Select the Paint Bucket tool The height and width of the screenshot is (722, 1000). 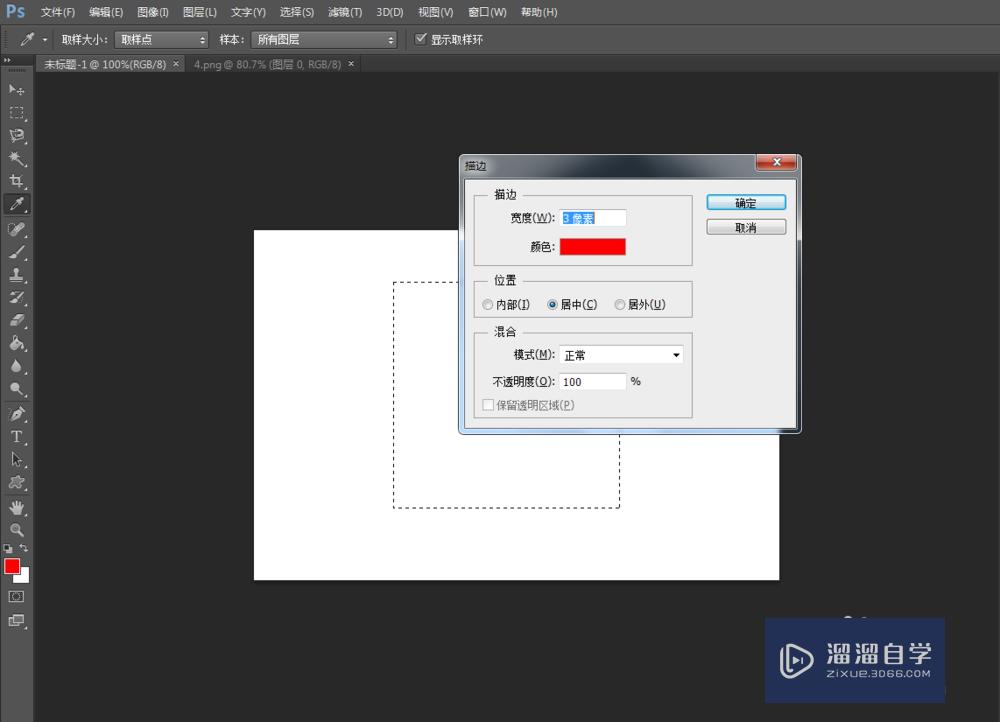[x=17, y=344]
